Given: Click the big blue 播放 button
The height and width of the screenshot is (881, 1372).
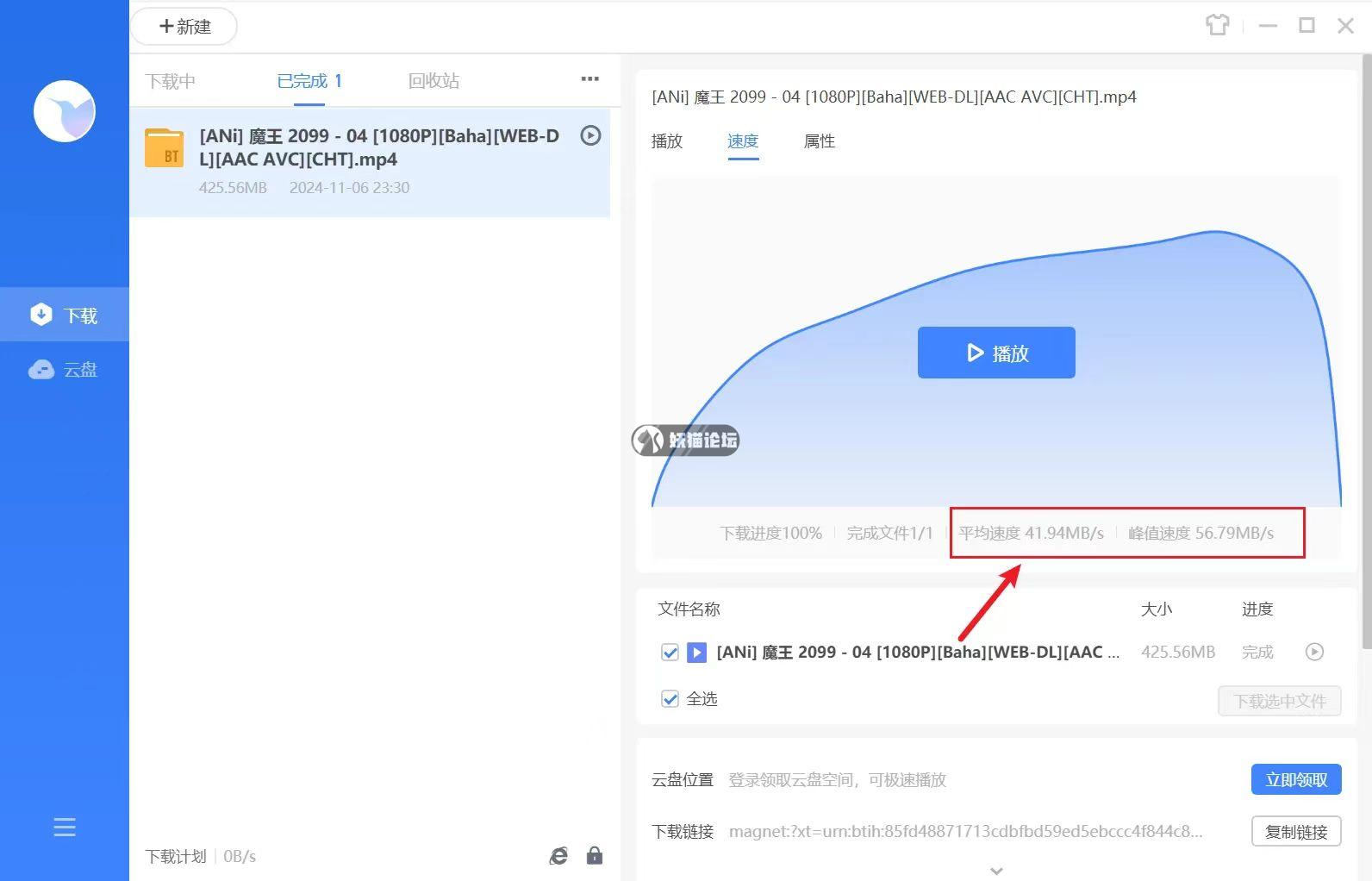Looking at the screenshot, I should (x=996, y=353).
